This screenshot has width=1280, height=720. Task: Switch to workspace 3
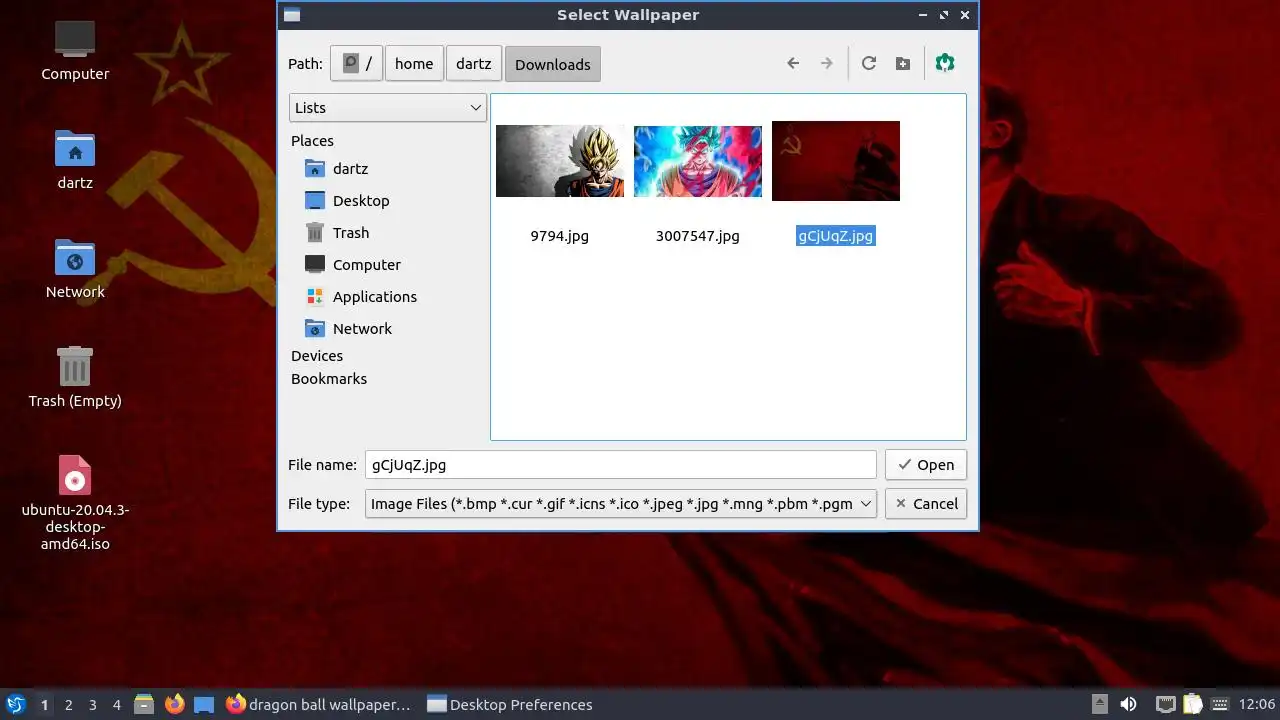[93, 705]
